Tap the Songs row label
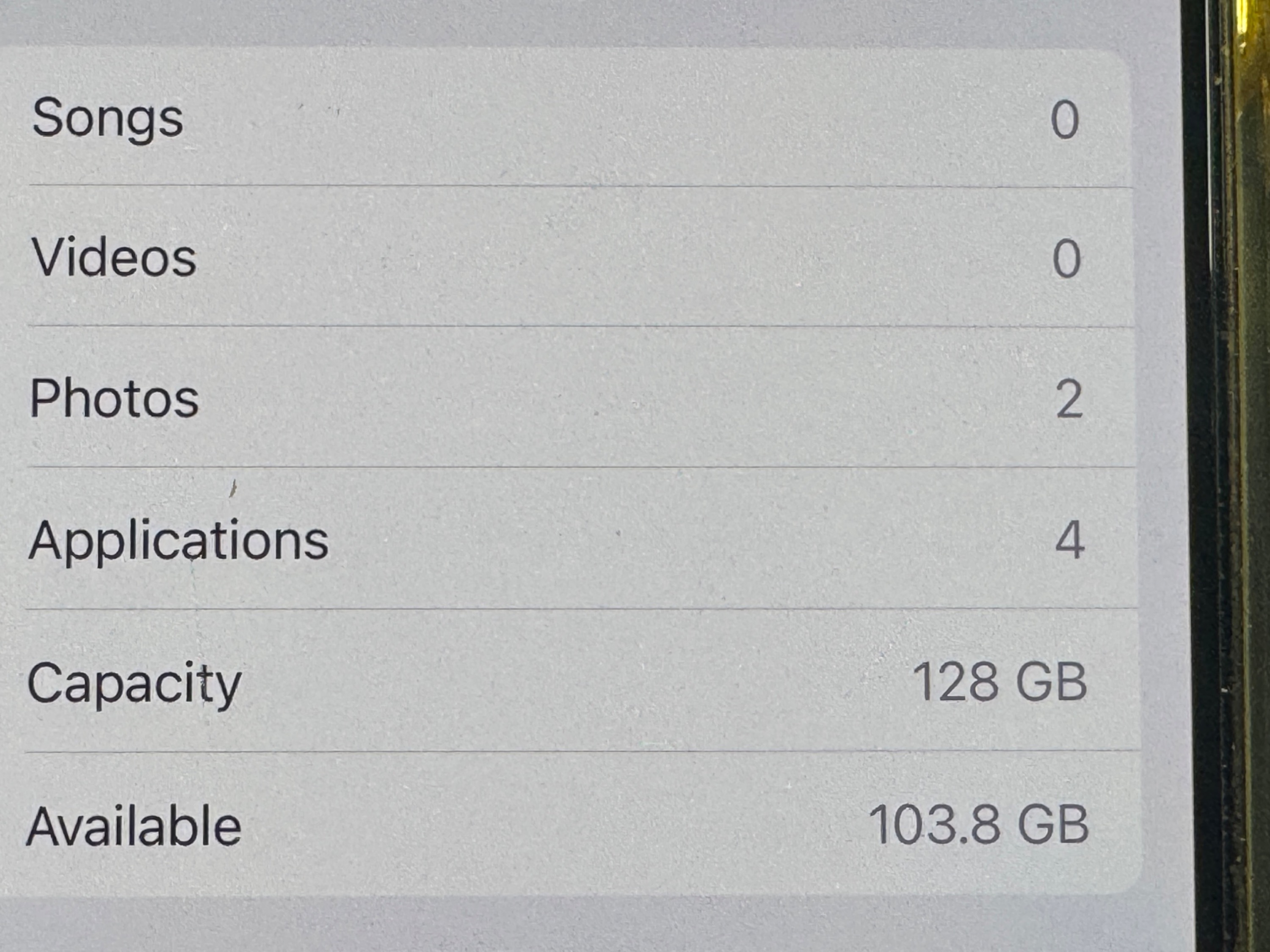 pos(108,119)
